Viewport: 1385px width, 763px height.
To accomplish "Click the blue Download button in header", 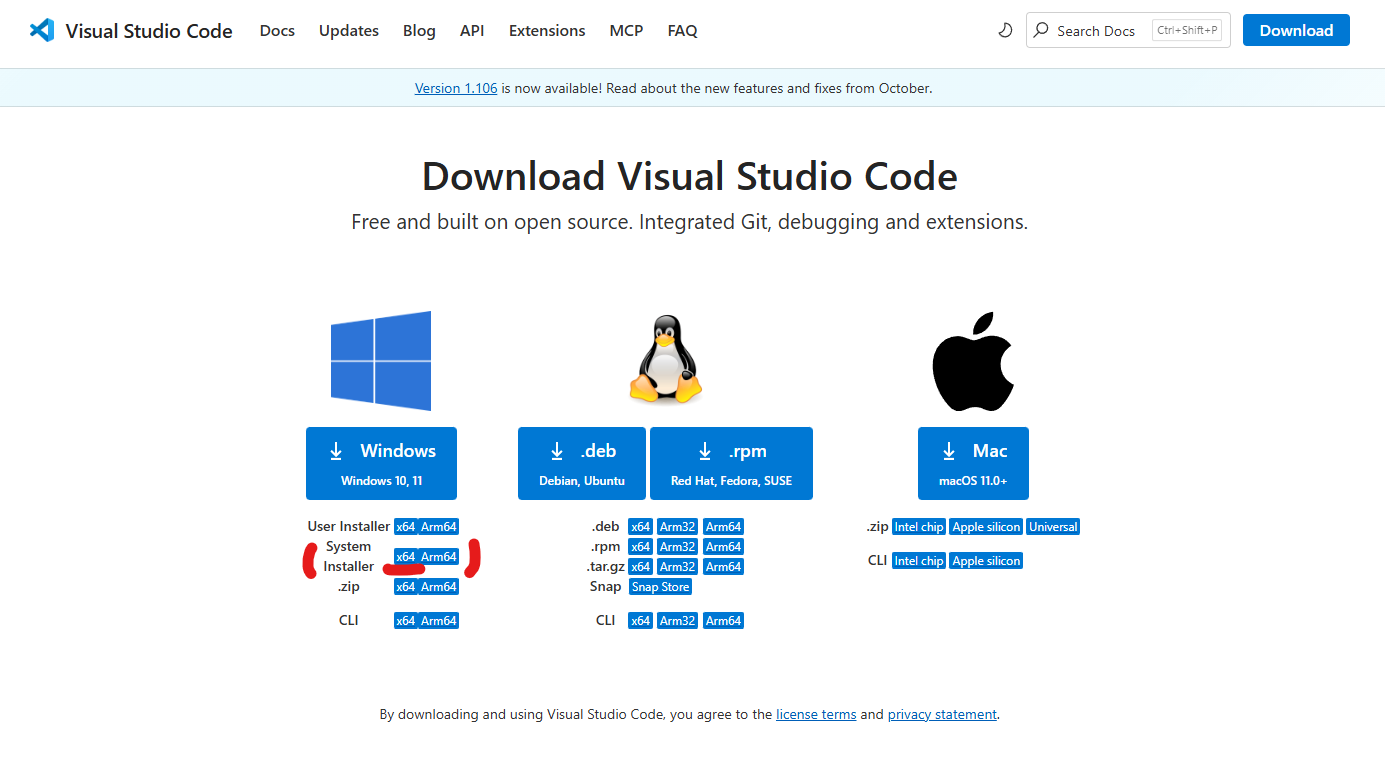I will tap(1296, 30).
